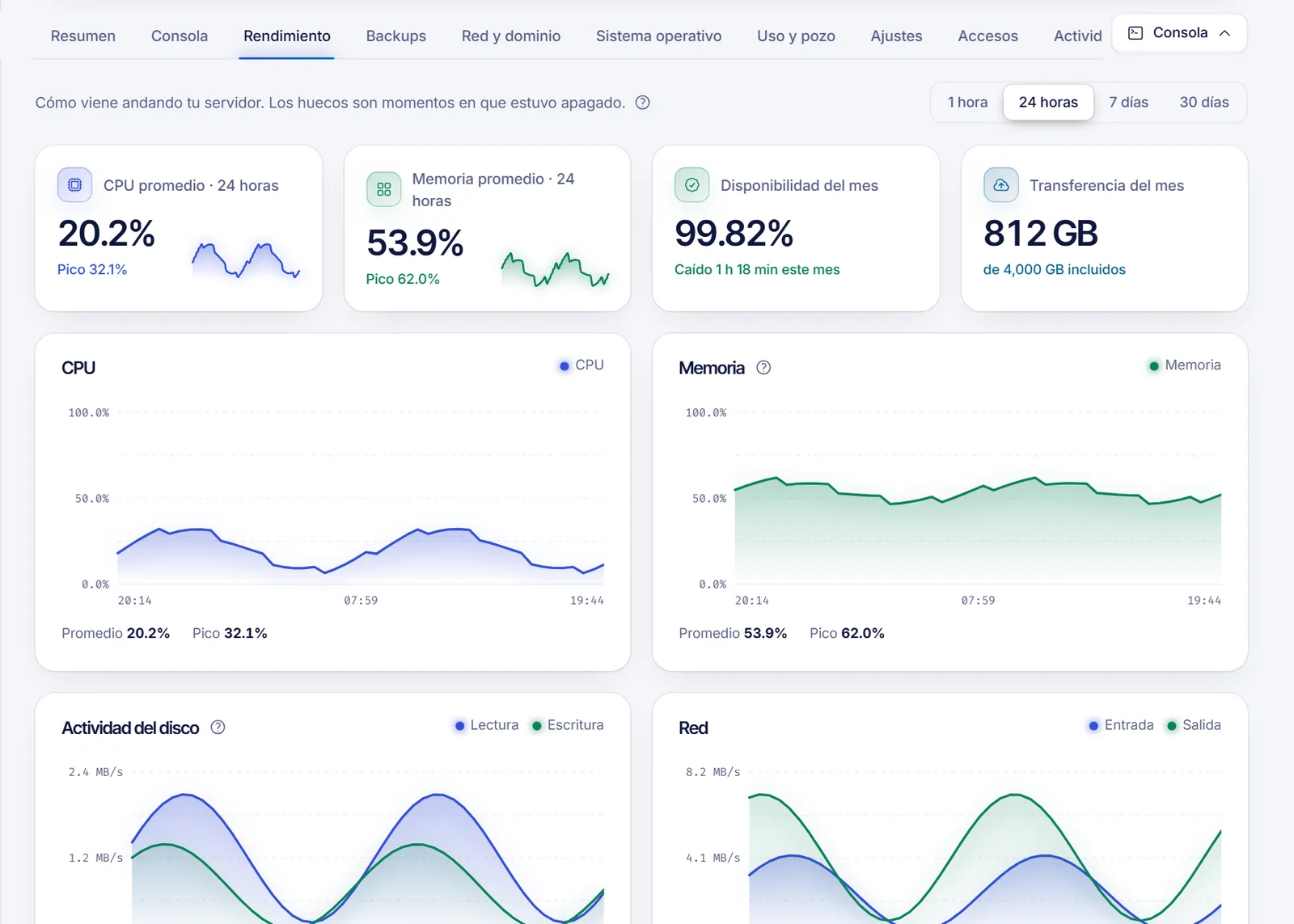
Task: Click the CPU sparkline mini chart
Action: [246, 260]
